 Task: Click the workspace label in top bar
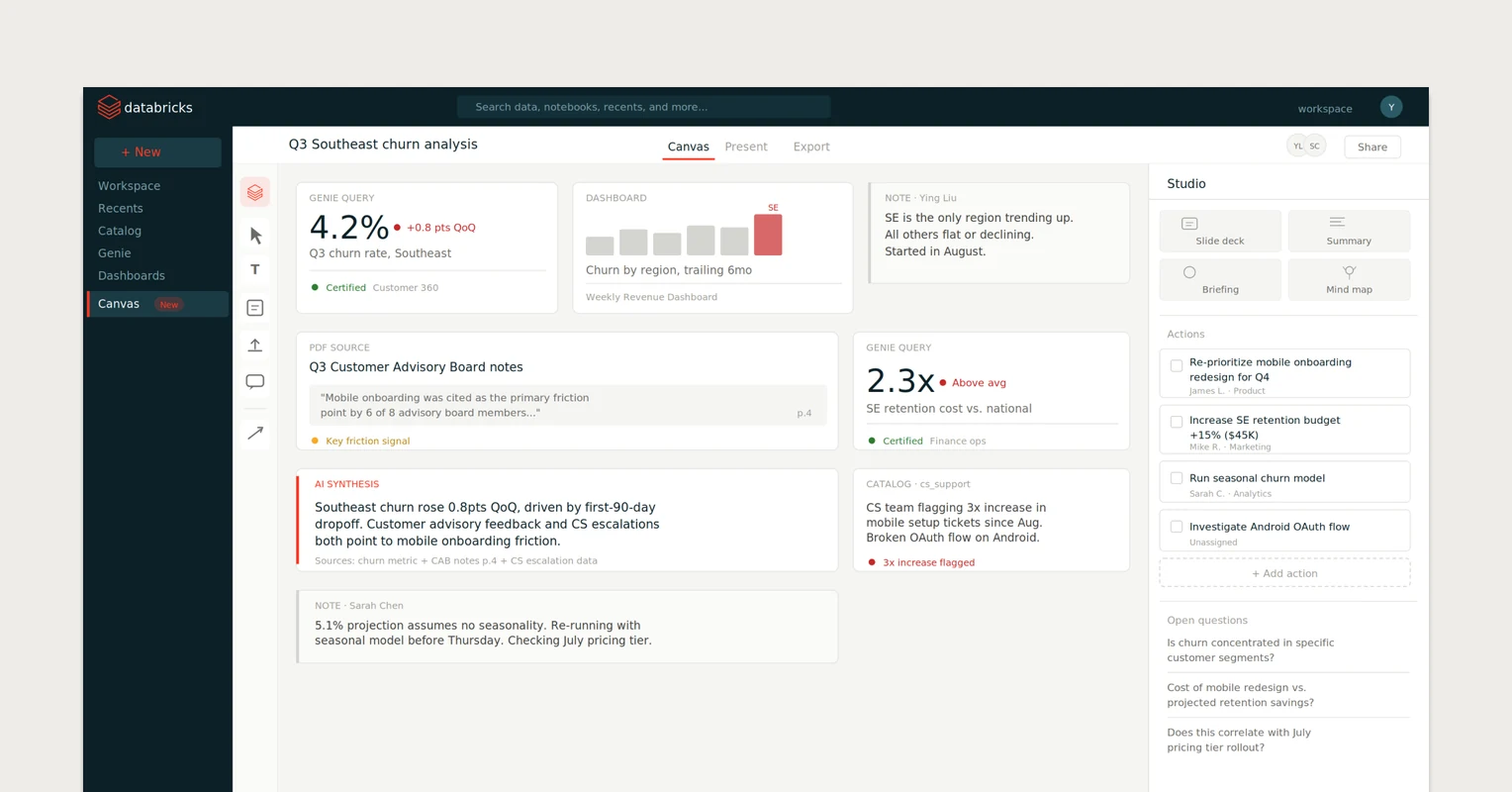click(1325, 109)
